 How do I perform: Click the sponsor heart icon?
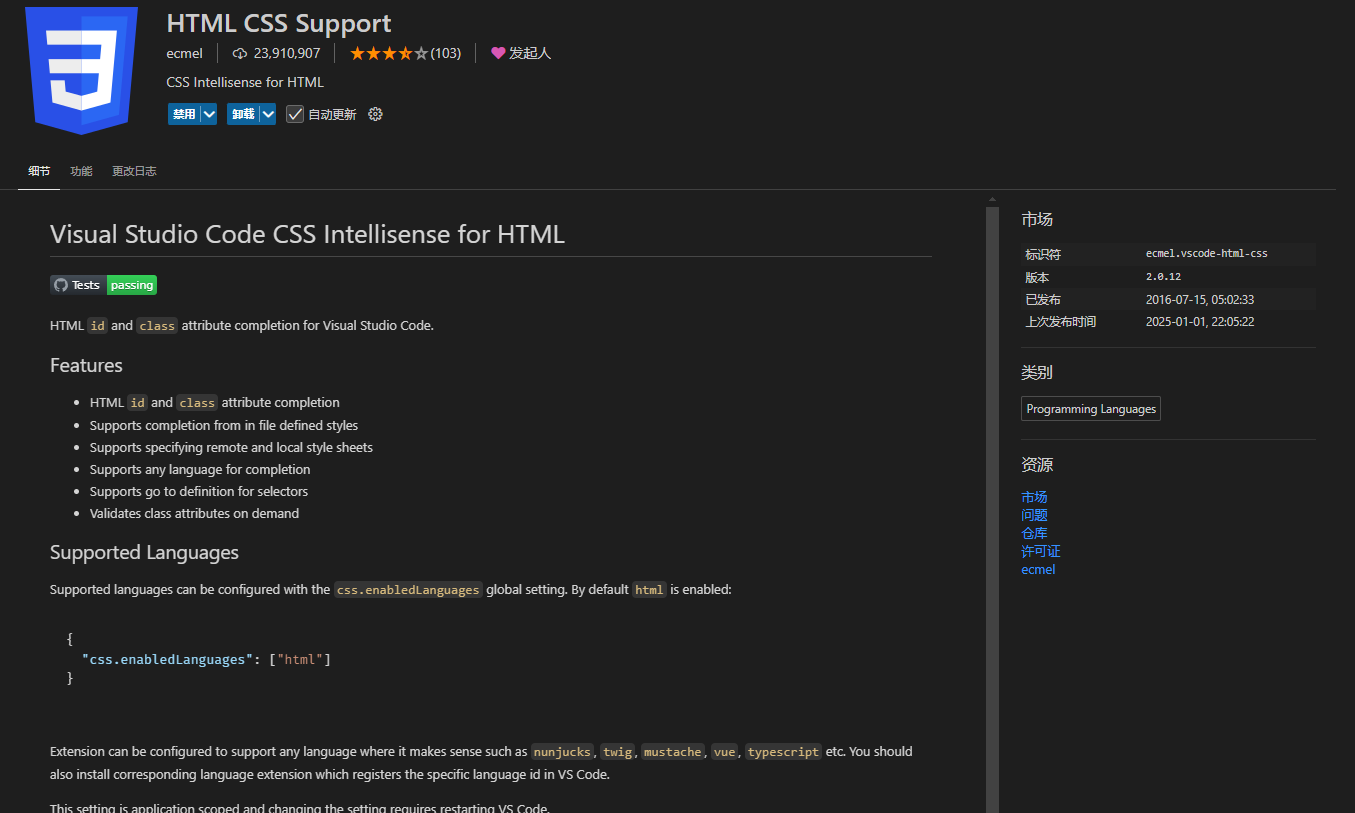pyautogui.click(x=498, y=53)
